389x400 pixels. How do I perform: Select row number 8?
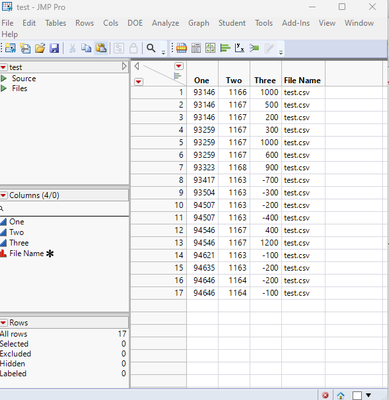(x=158, y=180)
